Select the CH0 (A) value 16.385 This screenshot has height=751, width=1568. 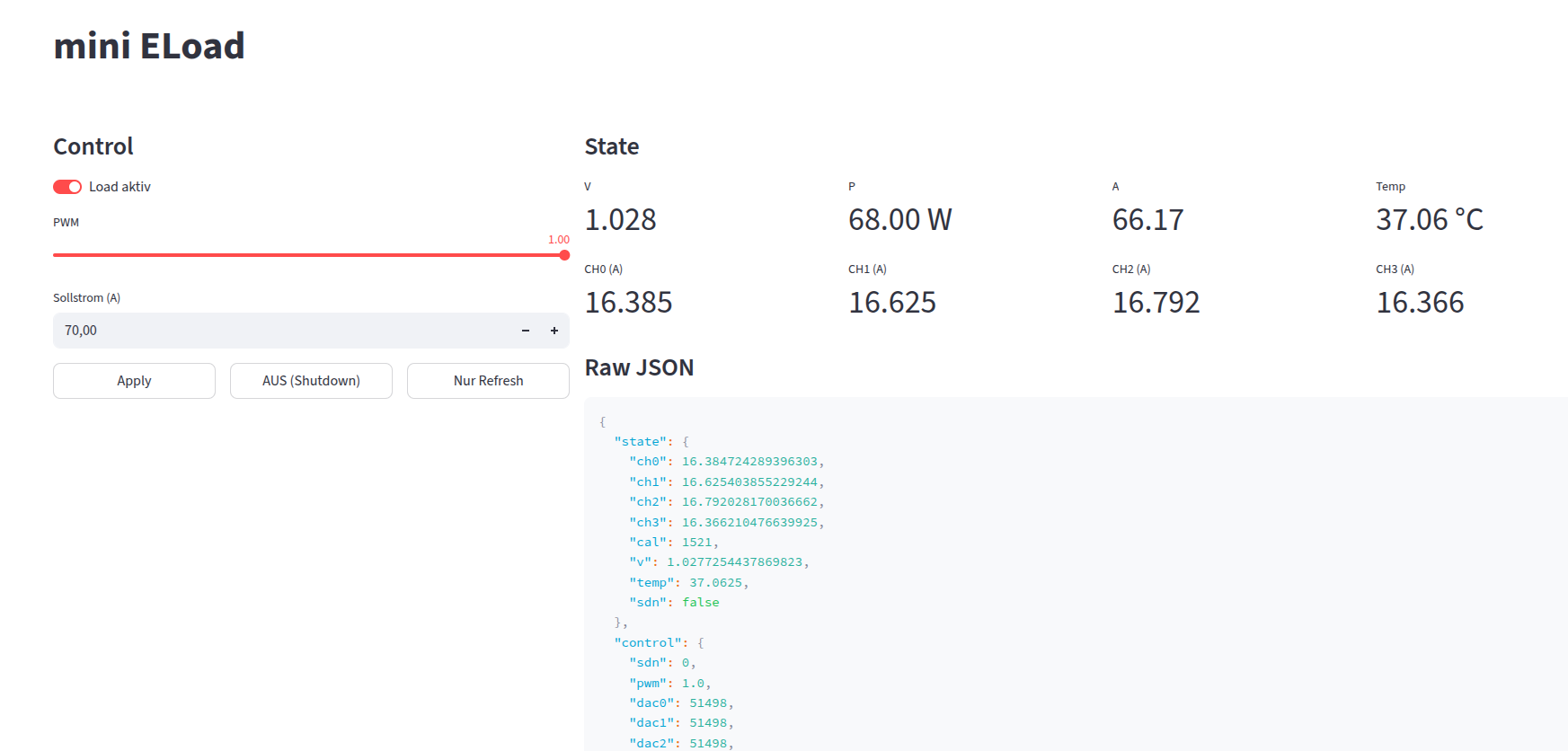pyautogui.click(x=628, y=303)
